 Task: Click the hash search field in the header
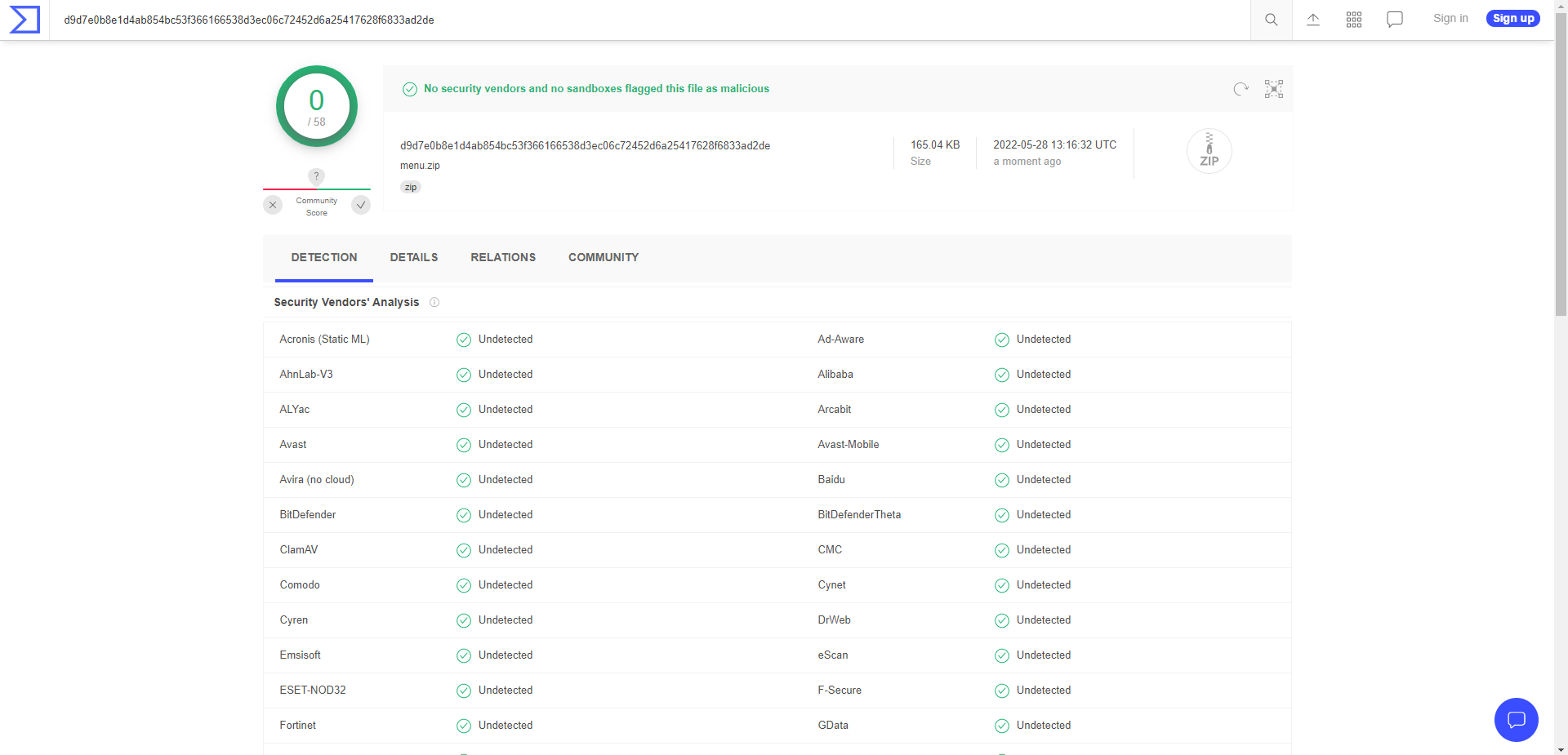pyautogui.click(x=650, y=20)
